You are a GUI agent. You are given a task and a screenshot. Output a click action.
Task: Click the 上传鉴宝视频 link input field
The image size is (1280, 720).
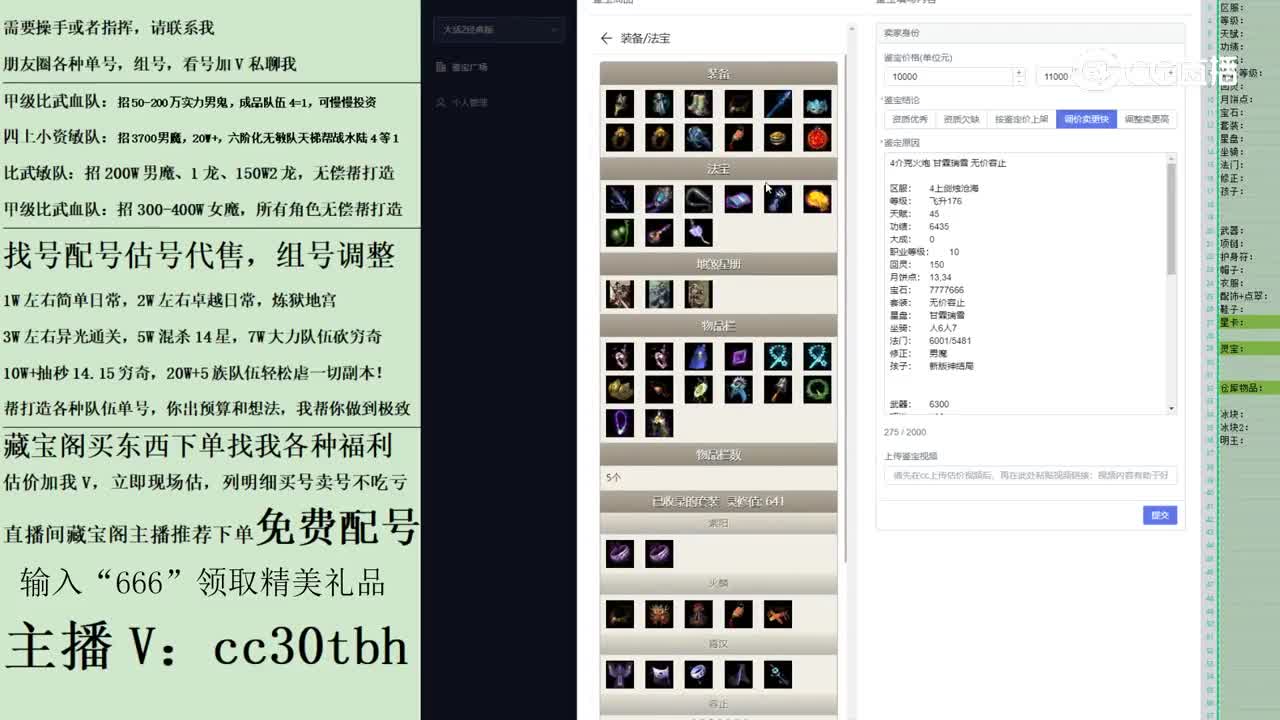coord(1031,476)
